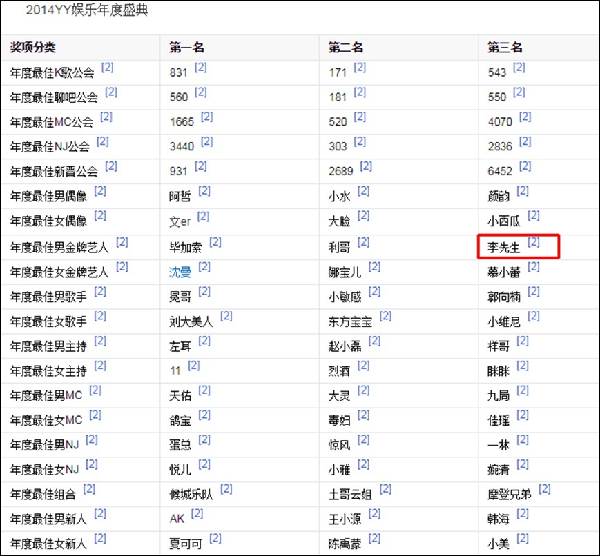The image size is (600, 556).
Task: Open the blue 沈曼 hyperlink
Action: pos(180,272)
